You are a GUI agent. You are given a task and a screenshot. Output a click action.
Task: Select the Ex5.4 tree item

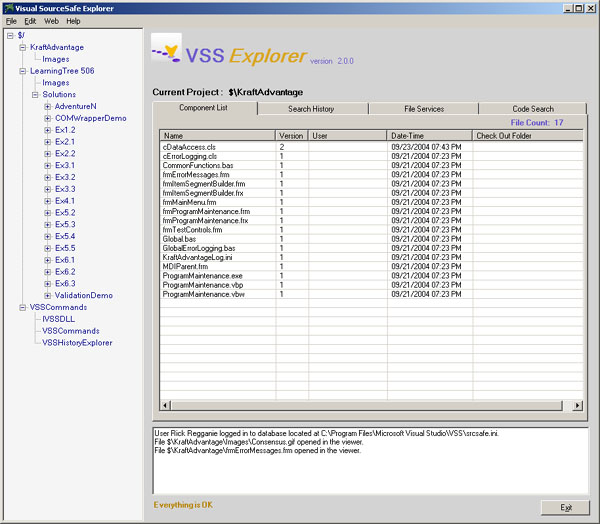[x=65, y=236]
